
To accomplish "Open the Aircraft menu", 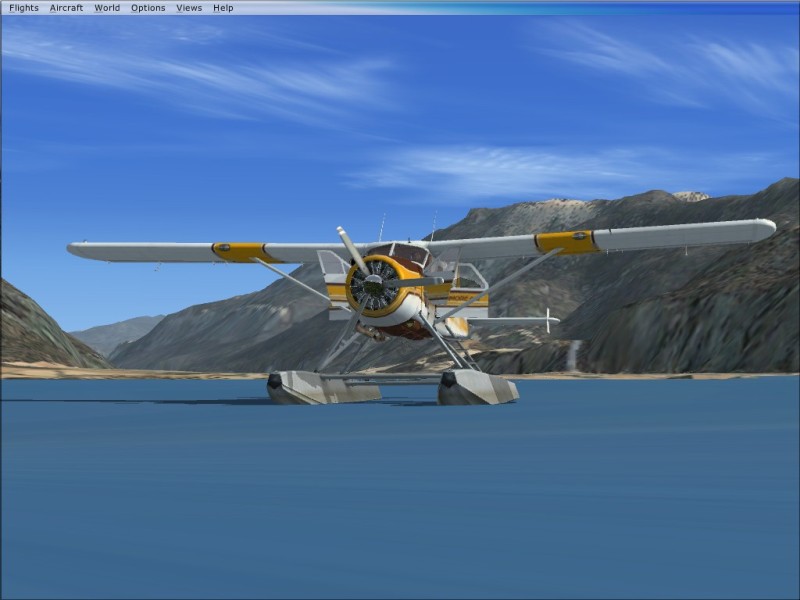I will (66, 8).
